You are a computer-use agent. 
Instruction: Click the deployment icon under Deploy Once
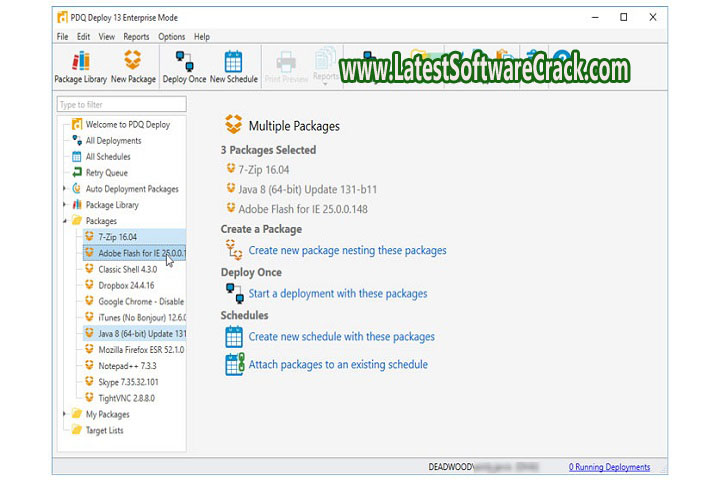pos(234,294)
